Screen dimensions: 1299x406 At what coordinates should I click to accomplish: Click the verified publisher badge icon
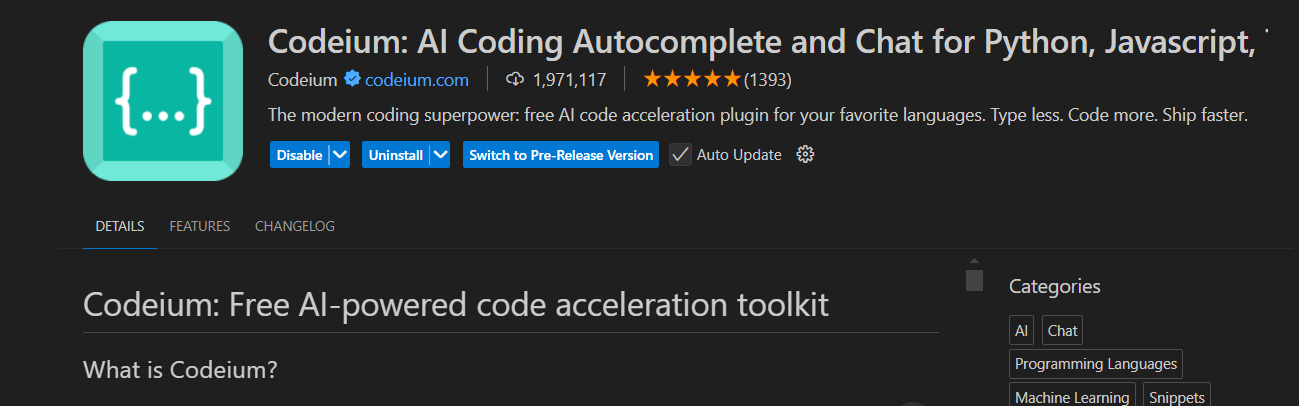(352, 78)
